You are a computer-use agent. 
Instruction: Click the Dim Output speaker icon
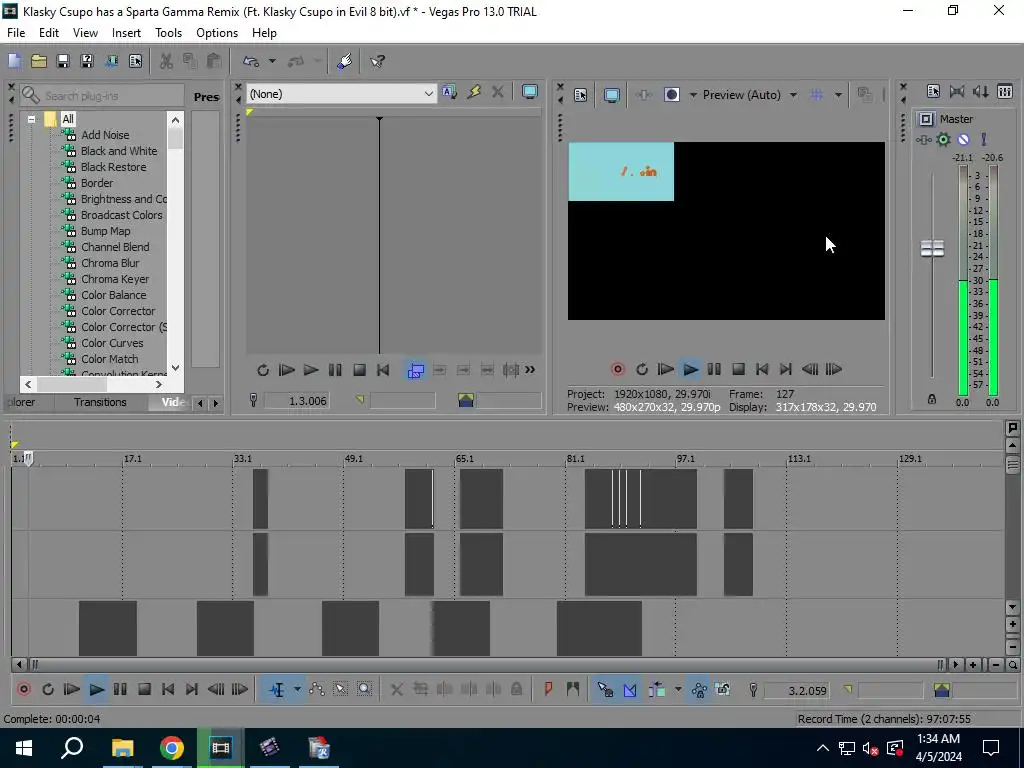coord(980,91)
